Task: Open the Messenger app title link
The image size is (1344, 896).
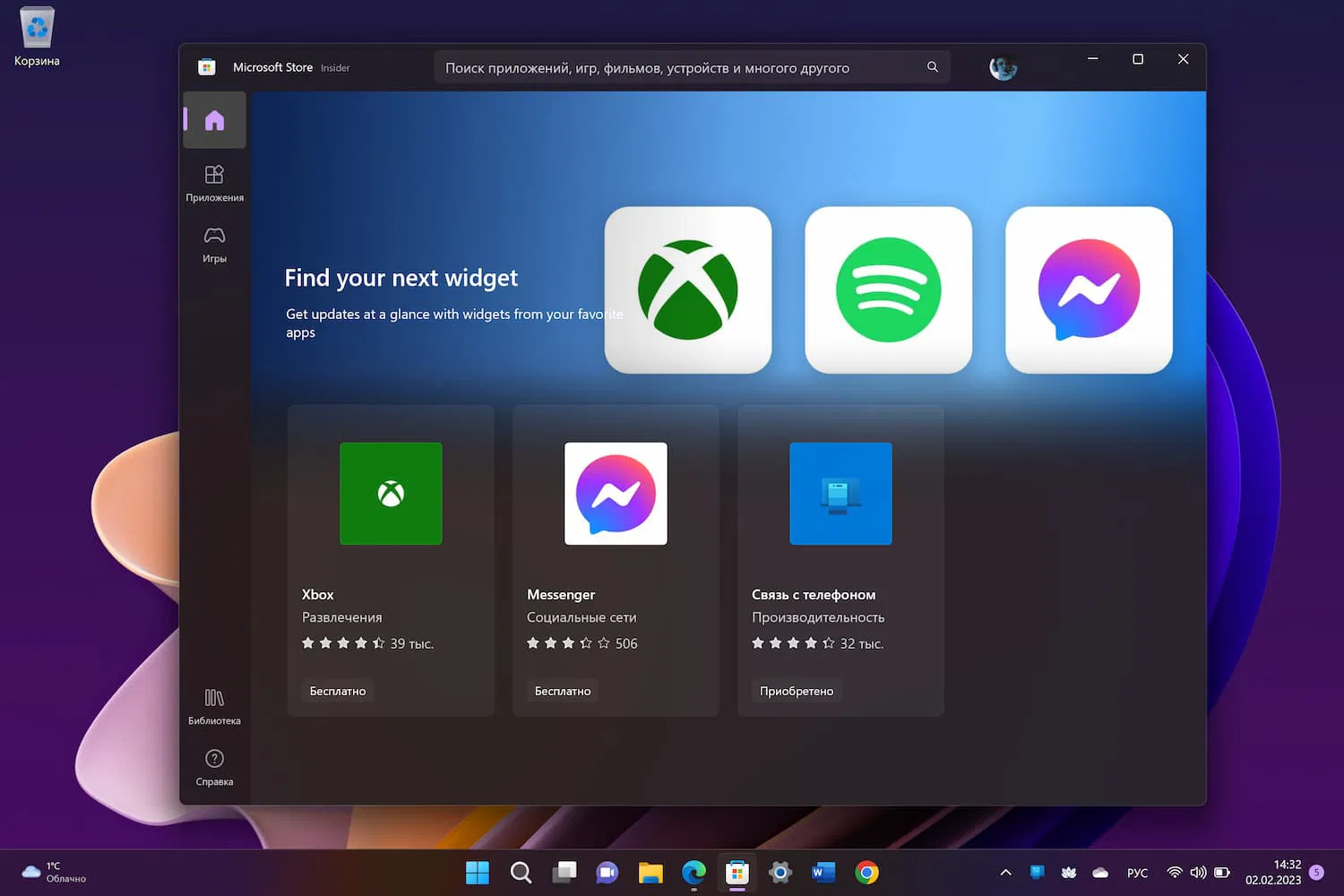Action: point(561,594)
